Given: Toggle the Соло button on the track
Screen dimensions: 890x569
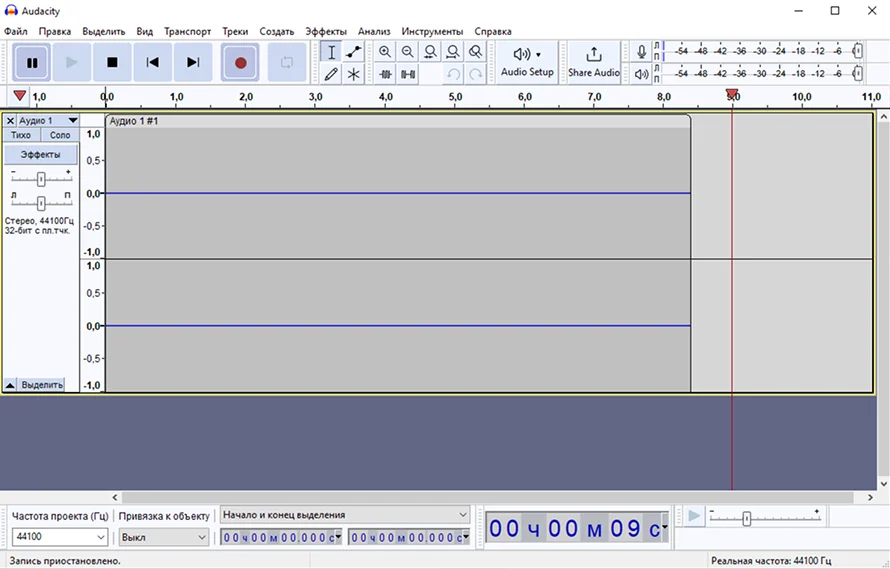Looking at the screenshot, I should click(x=60, y=135).
